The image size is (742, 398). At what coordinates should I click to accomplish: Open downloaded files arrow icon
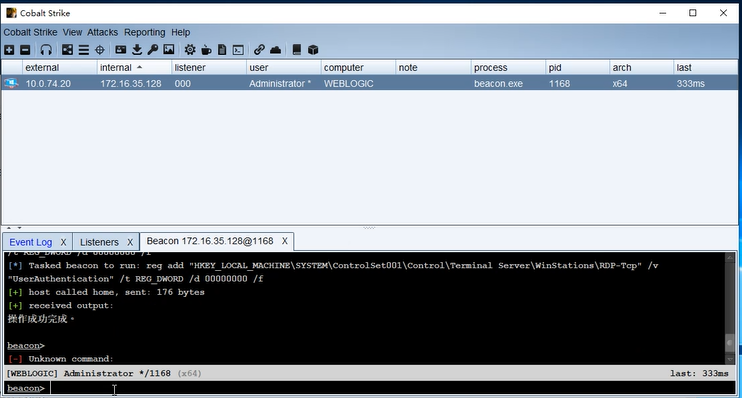(137, 50)
